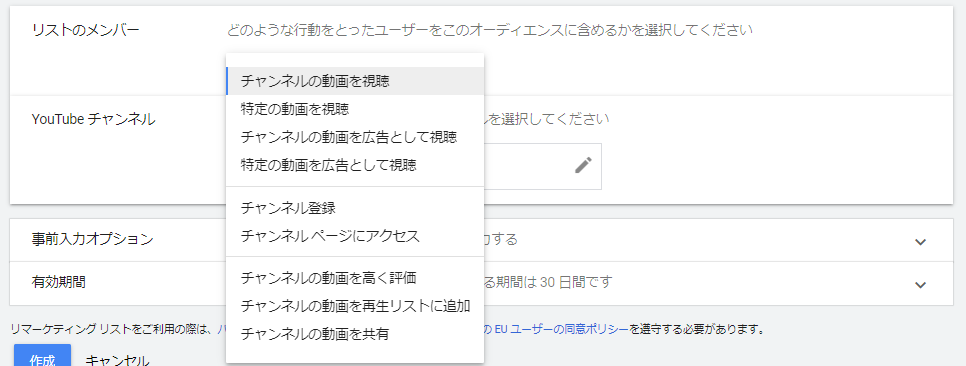
Task: Click the blue 作成 button
Action: (x=43, y=356)
